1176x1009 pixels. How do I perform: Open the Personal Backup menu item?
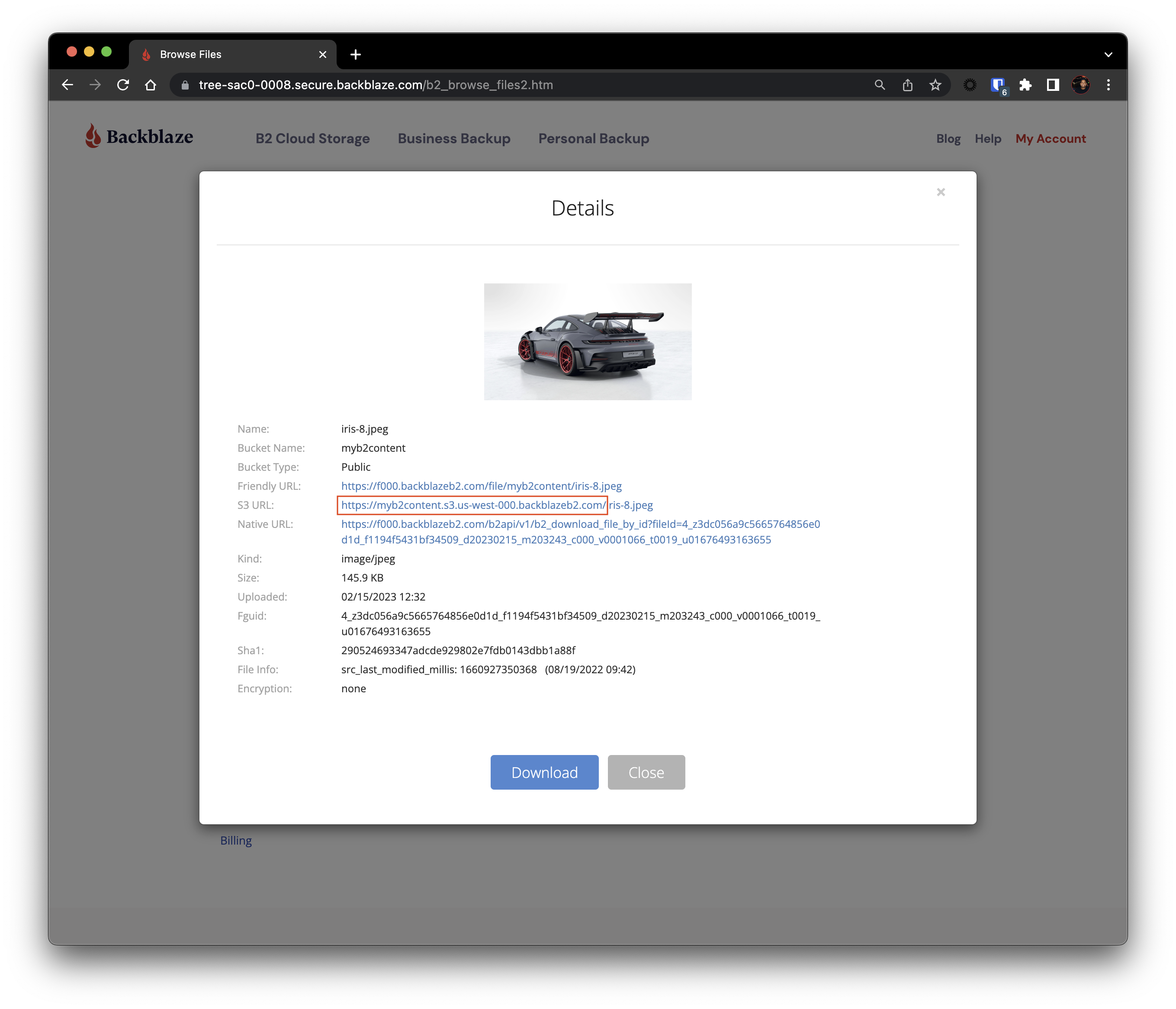pos(593,138)
